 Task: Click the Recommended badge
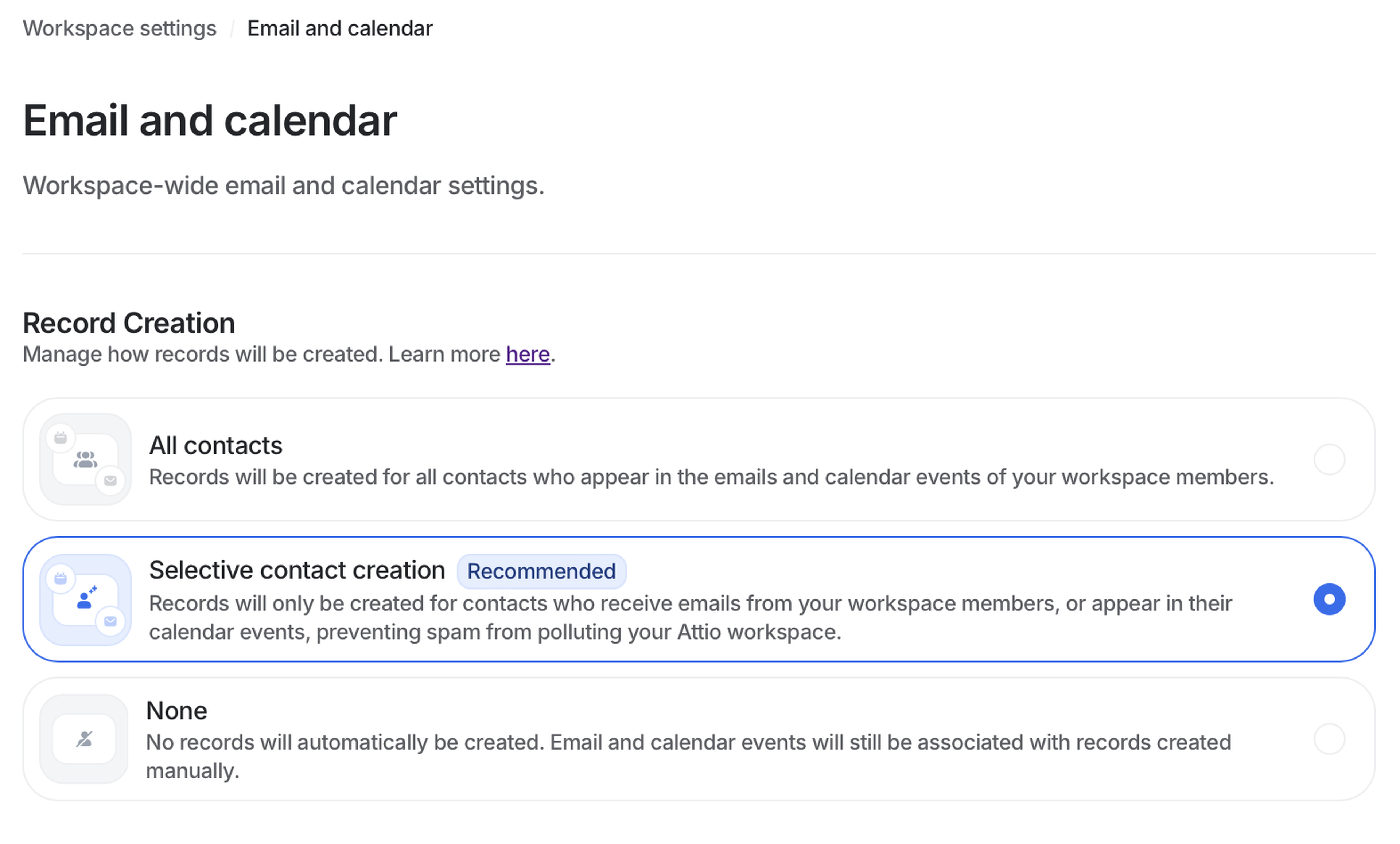541,571
